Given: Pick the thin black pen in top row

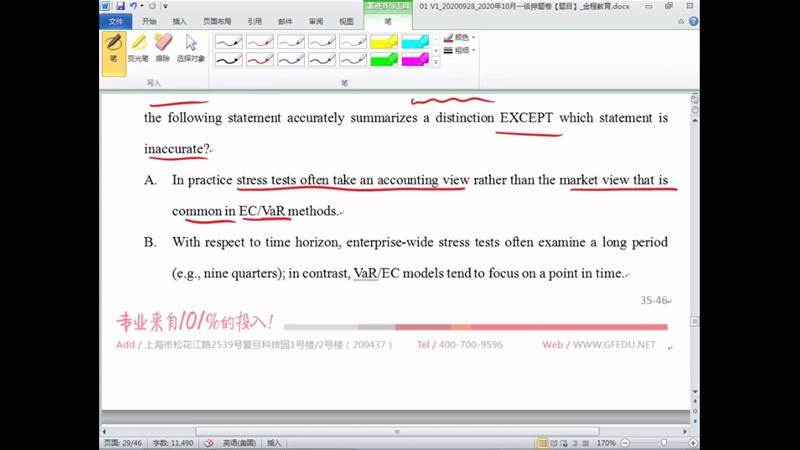Looking at the screenshot, I should [229, 42].
